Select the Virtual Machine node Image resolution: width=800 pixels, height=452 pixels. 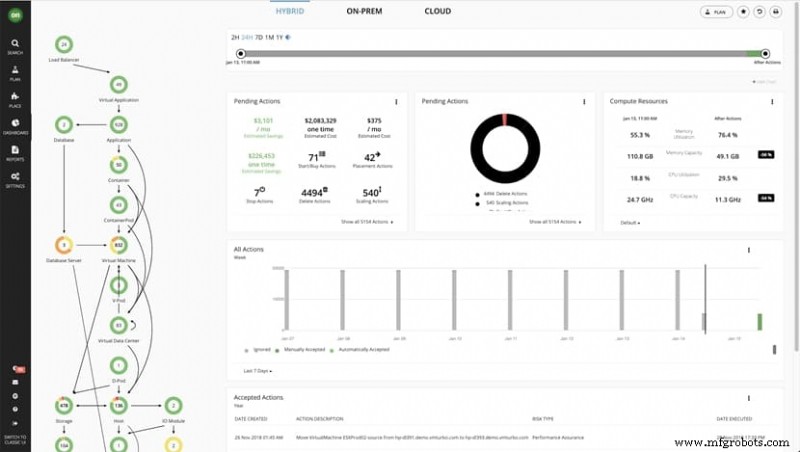[x=118, y=245]
